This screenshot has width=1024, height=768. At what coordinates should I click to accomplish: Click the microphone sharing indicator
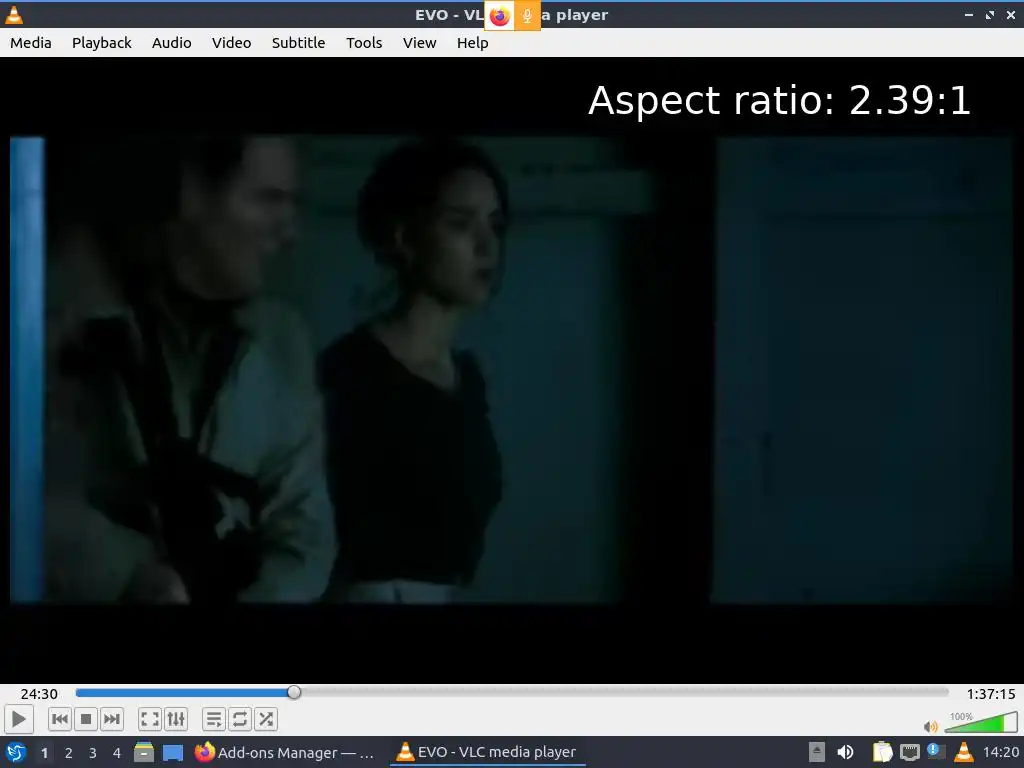point(527,16)
